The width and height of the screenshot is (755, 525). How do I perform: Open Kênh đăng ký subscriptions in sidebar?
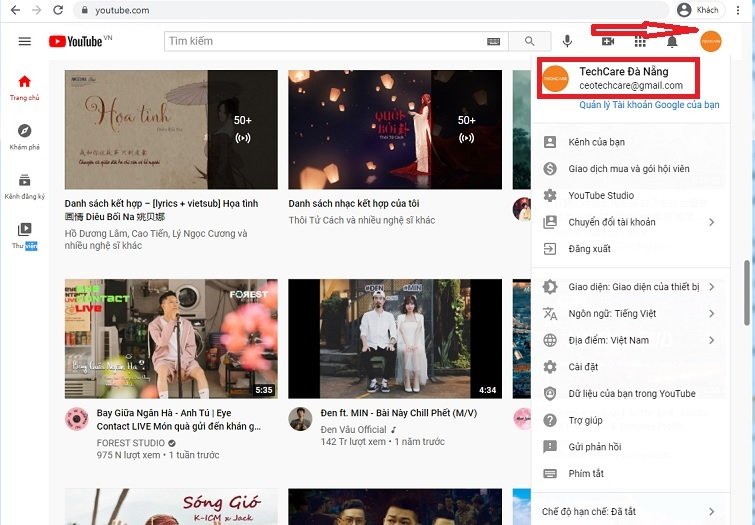pos(25,186)
